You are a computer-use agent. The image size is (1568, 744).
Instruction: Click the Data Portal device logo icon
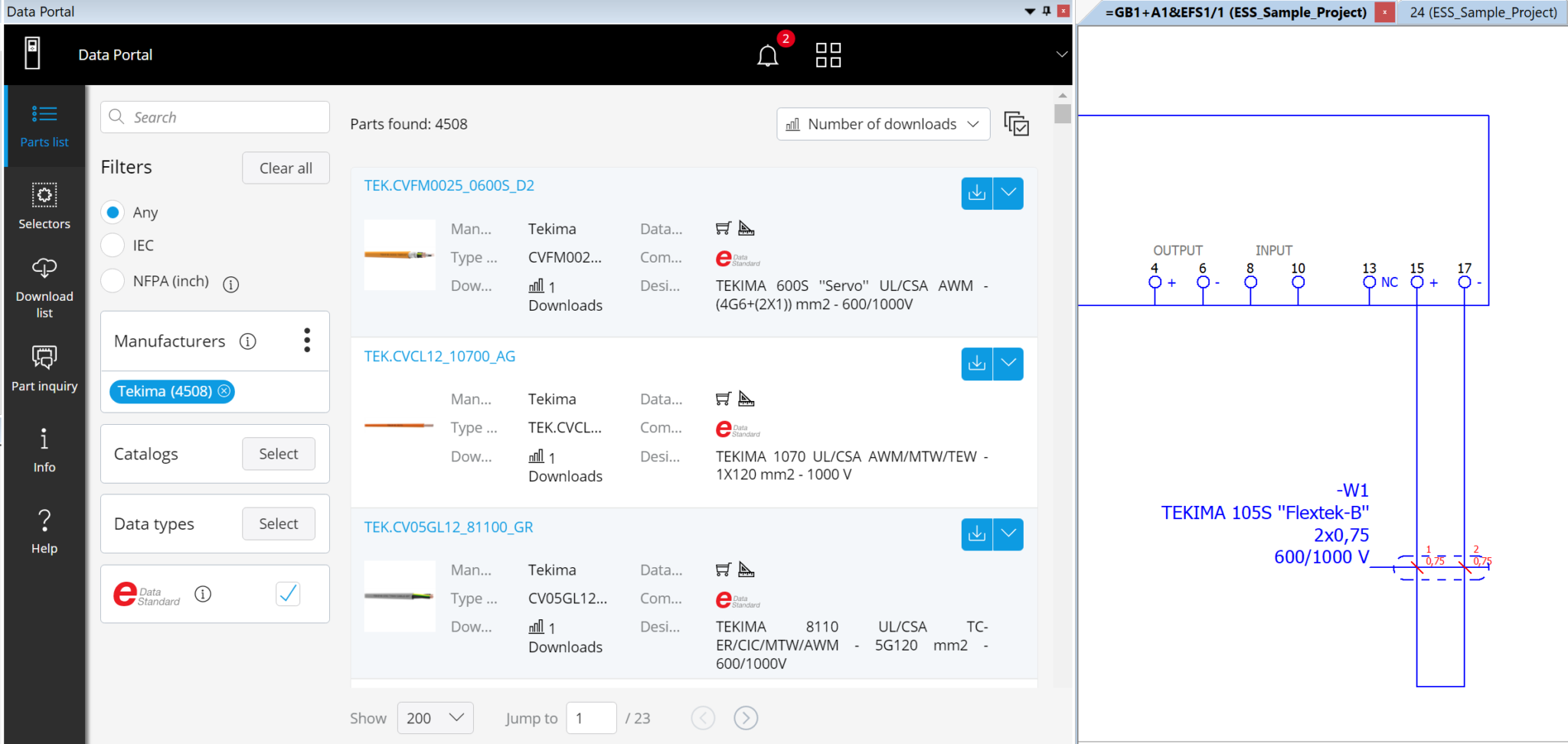coord(32,54)
